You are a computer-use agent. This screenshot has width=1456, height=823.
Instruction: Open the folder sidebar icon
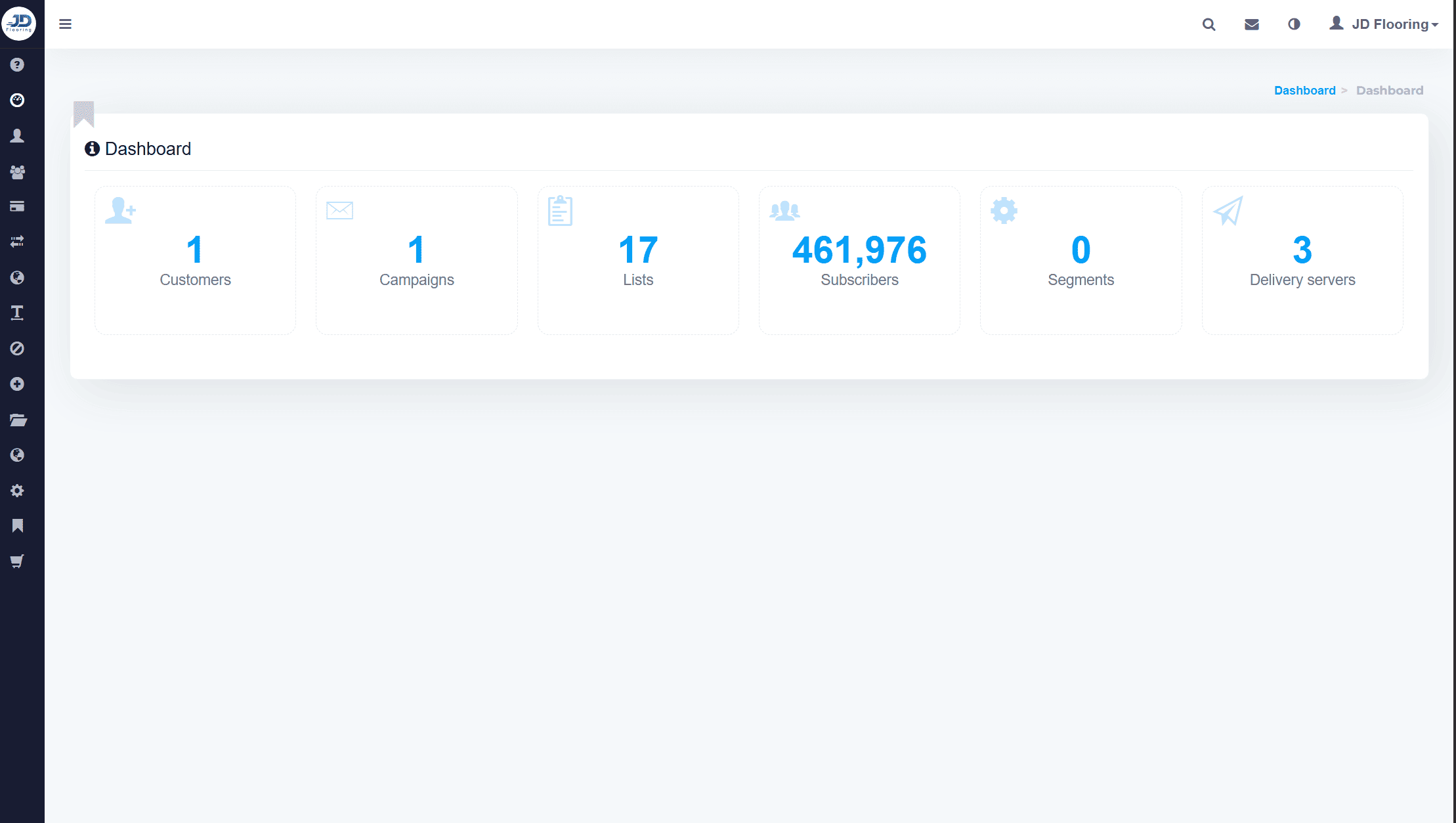pyautogui.click(x=18, y=420)
